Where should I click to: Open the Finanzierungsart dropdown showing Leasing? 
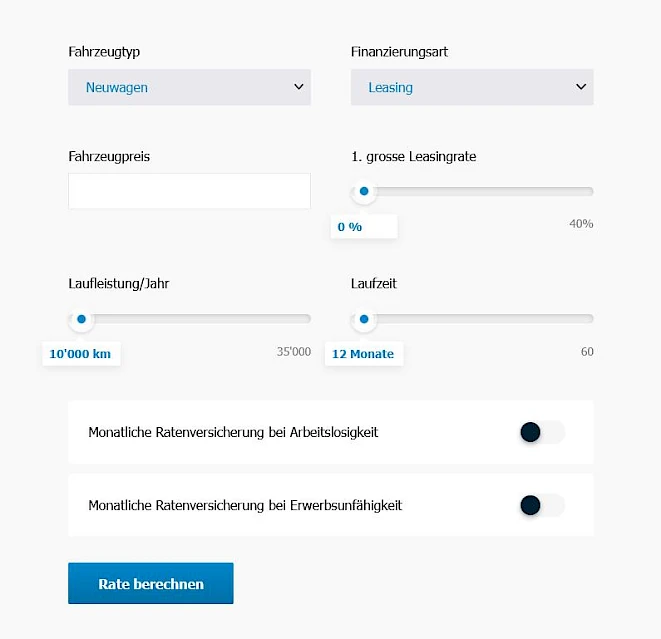coord(472,87)
